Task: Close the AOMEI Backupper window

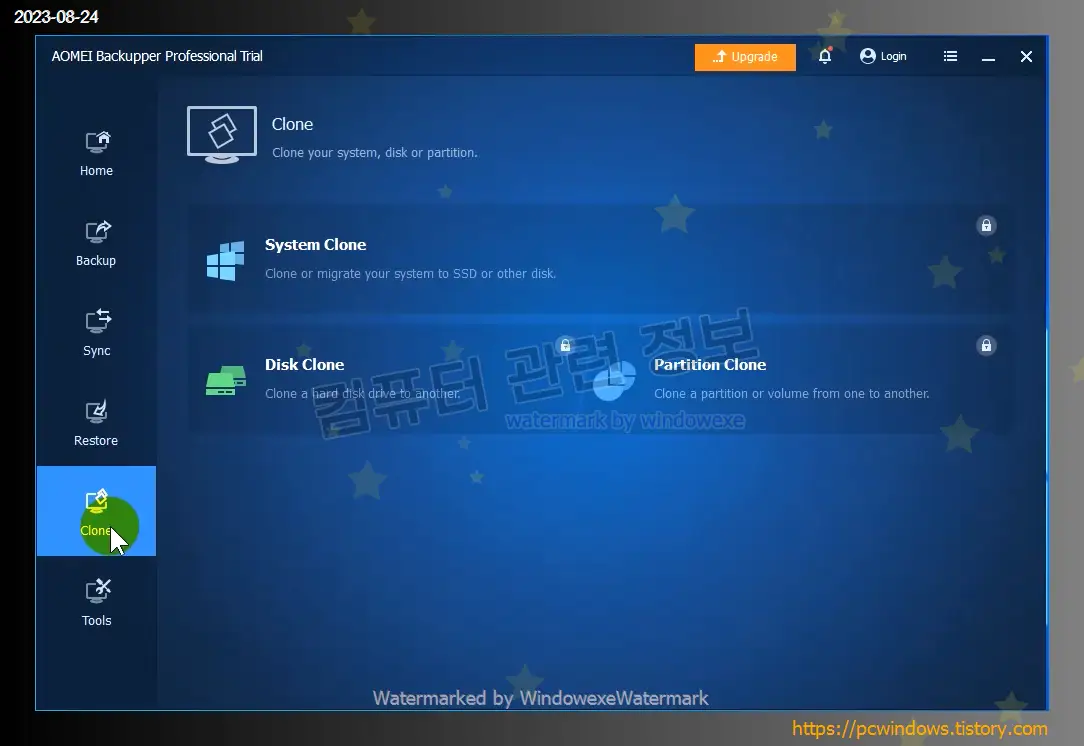Action: pyautogui.click(x=1026, y=57)
